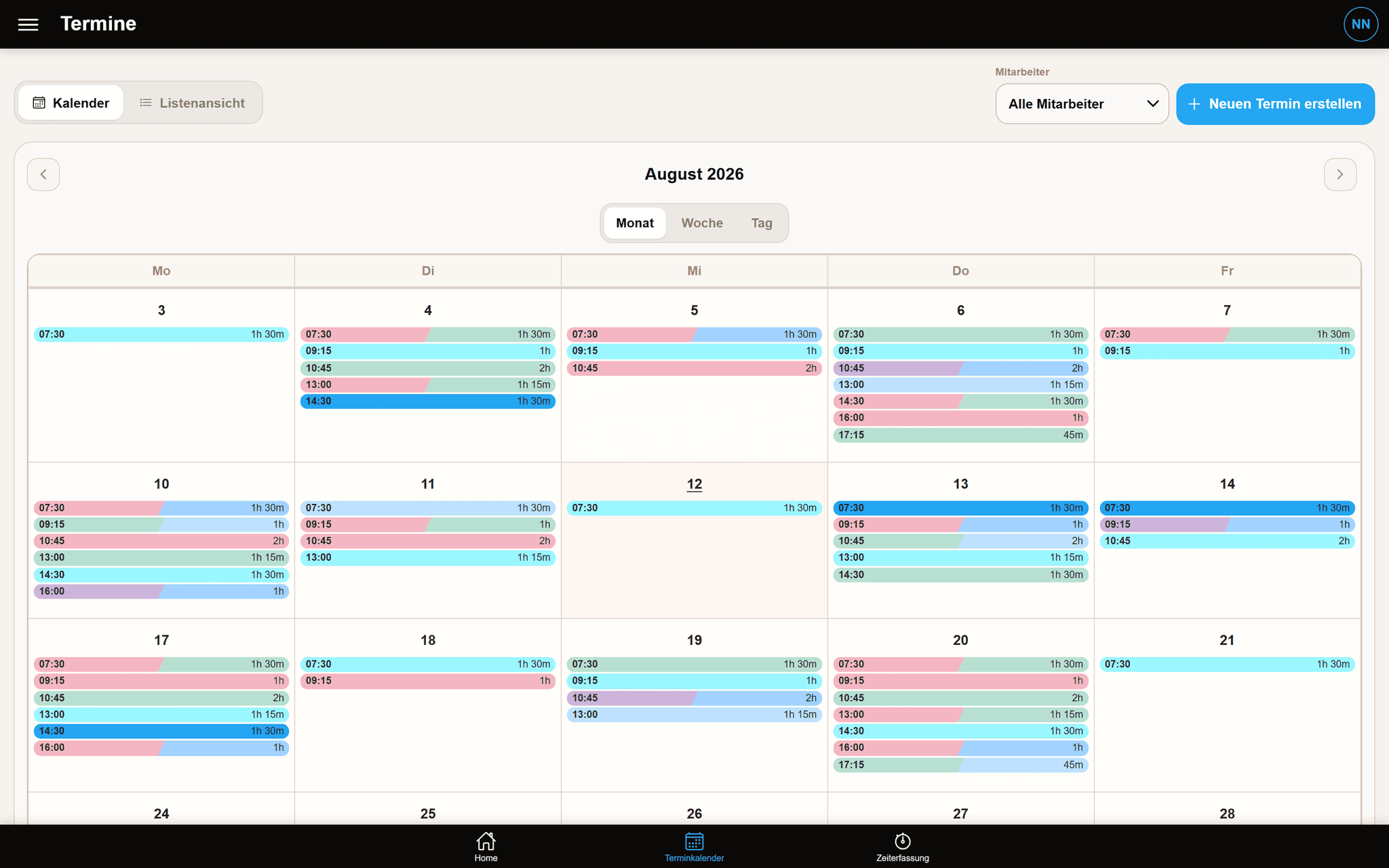This screenshot has height=868, width=1389.
Task: Open the NN user avatar menu
Action: [1361, 24]
